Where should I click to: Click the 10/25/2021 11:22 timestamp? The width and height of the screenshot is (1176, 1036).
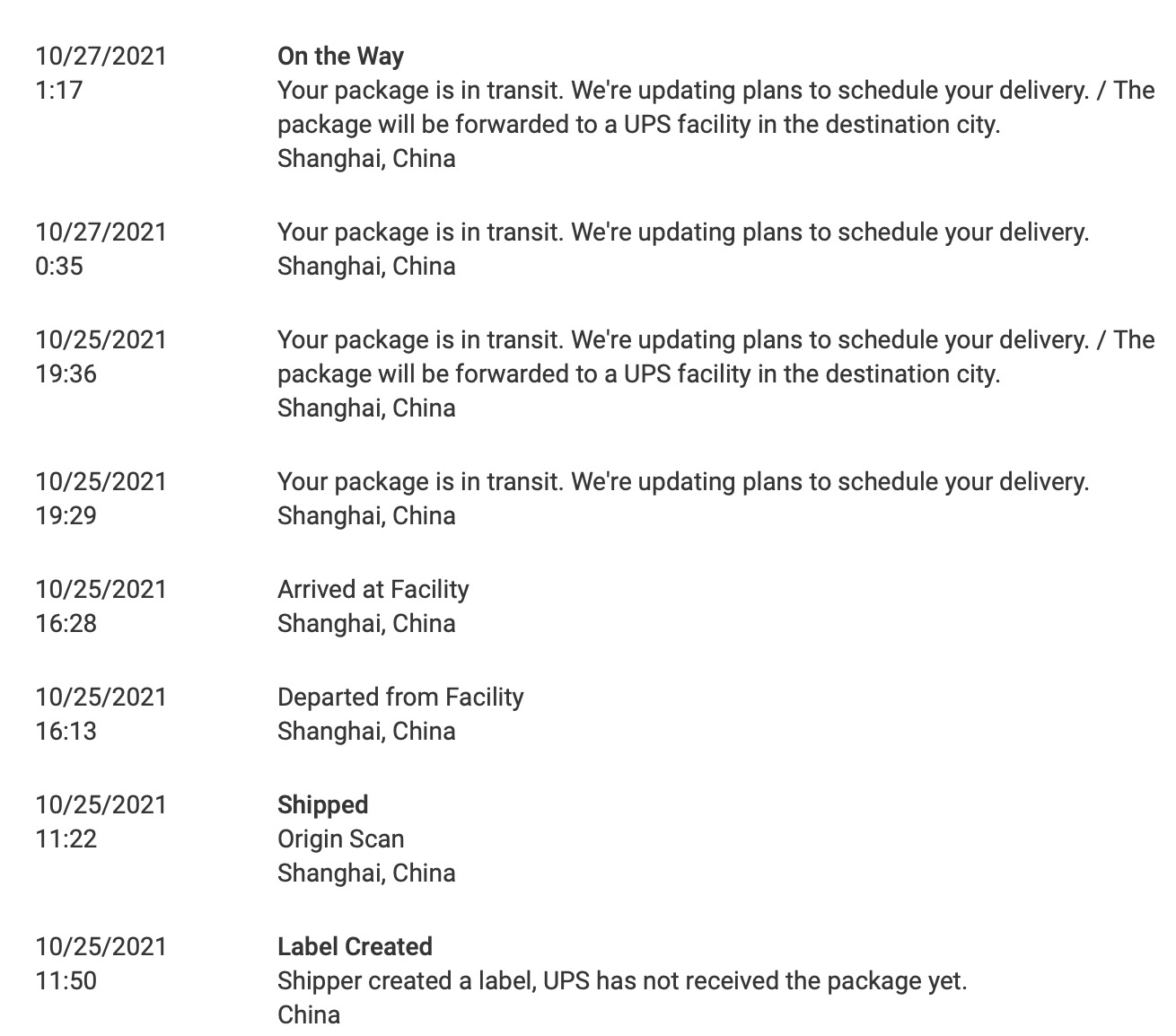tap(101, 821)
